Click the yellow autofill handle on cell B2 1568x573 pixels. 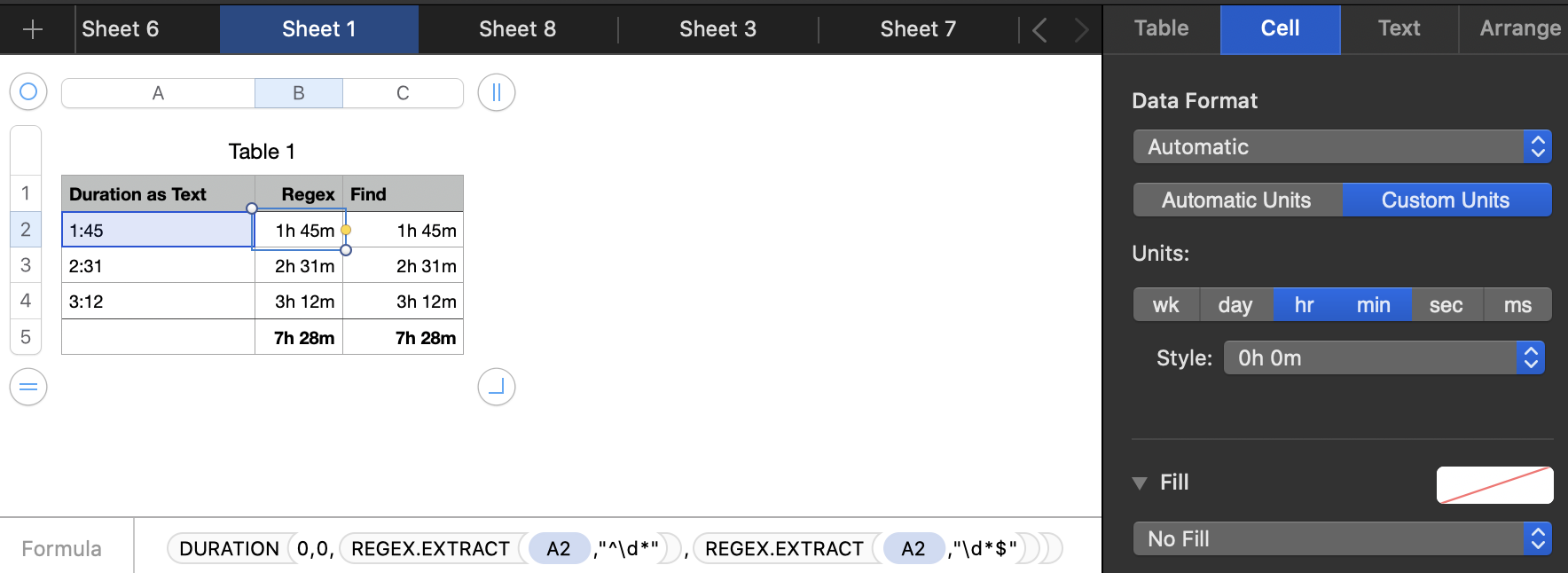click(x=346, y=231)
